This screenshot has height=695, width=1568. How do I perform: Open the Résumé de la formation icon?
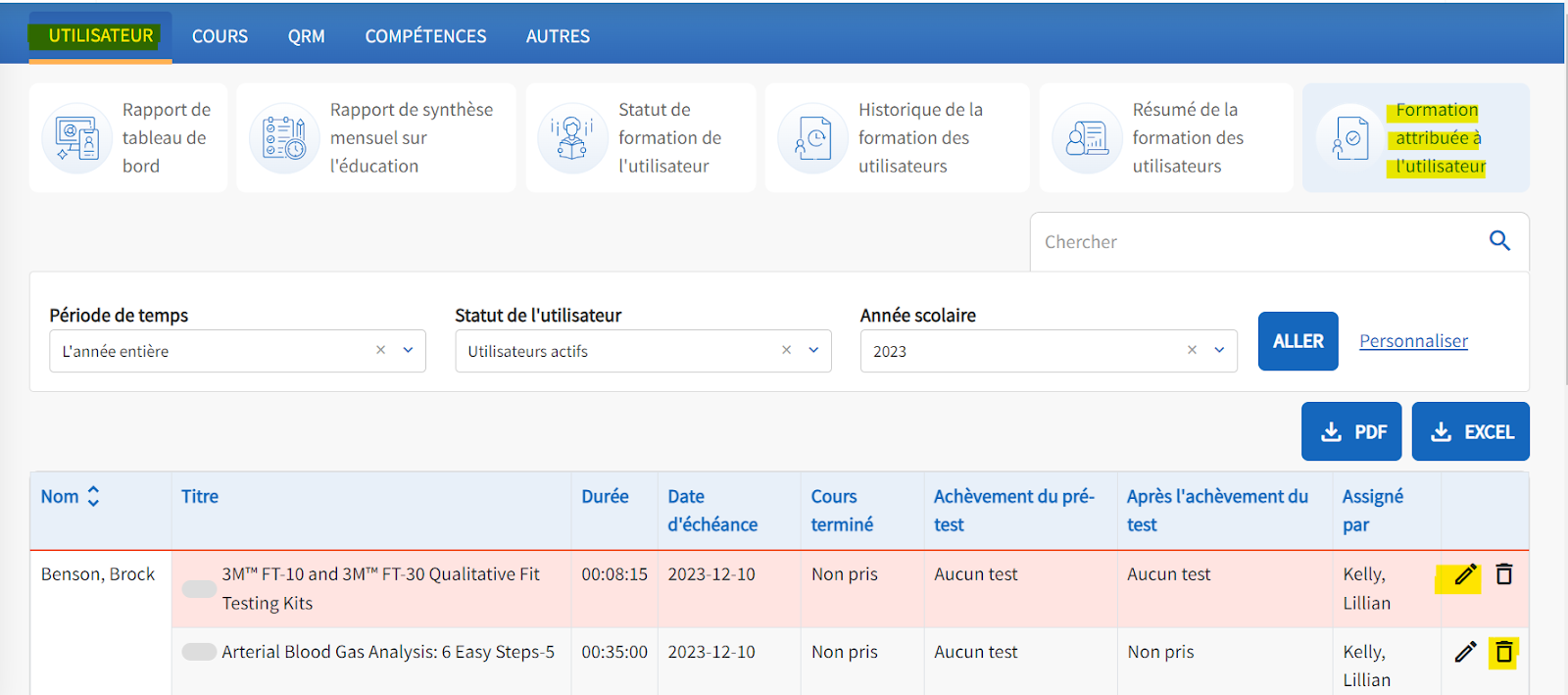[x=1087, y=138]
